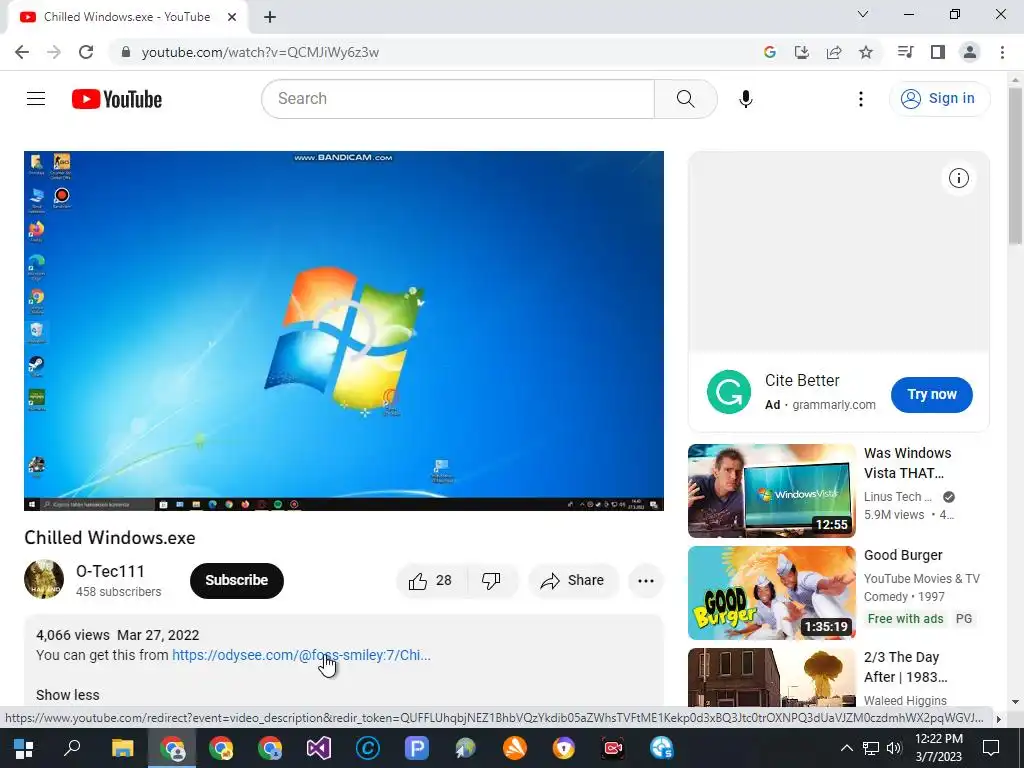Toggle Chrome side panel
The width and height of the screenshot is (1024, 768).
pyautogui.click(x=938, y=52)
